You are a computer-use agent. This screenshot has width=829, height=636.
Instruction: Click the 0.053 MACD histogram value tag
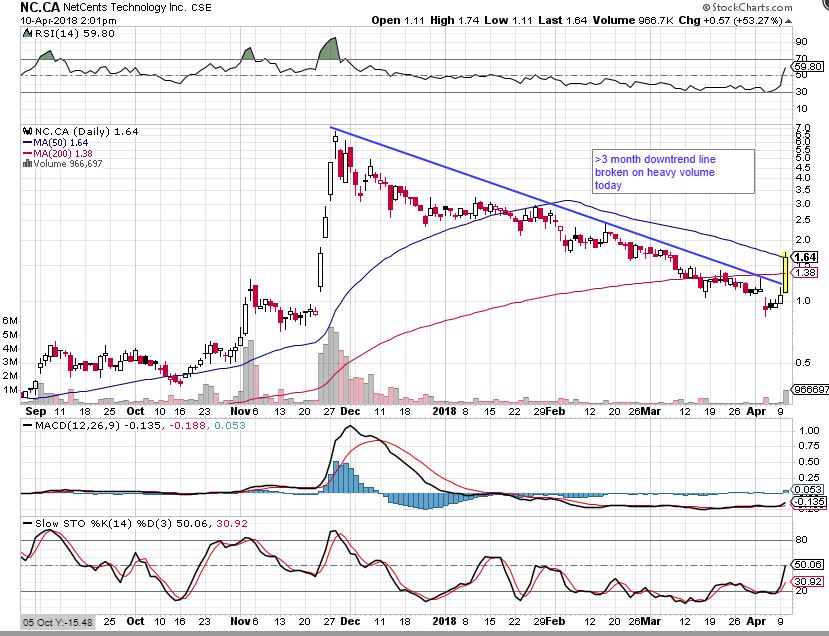point(808,490)
